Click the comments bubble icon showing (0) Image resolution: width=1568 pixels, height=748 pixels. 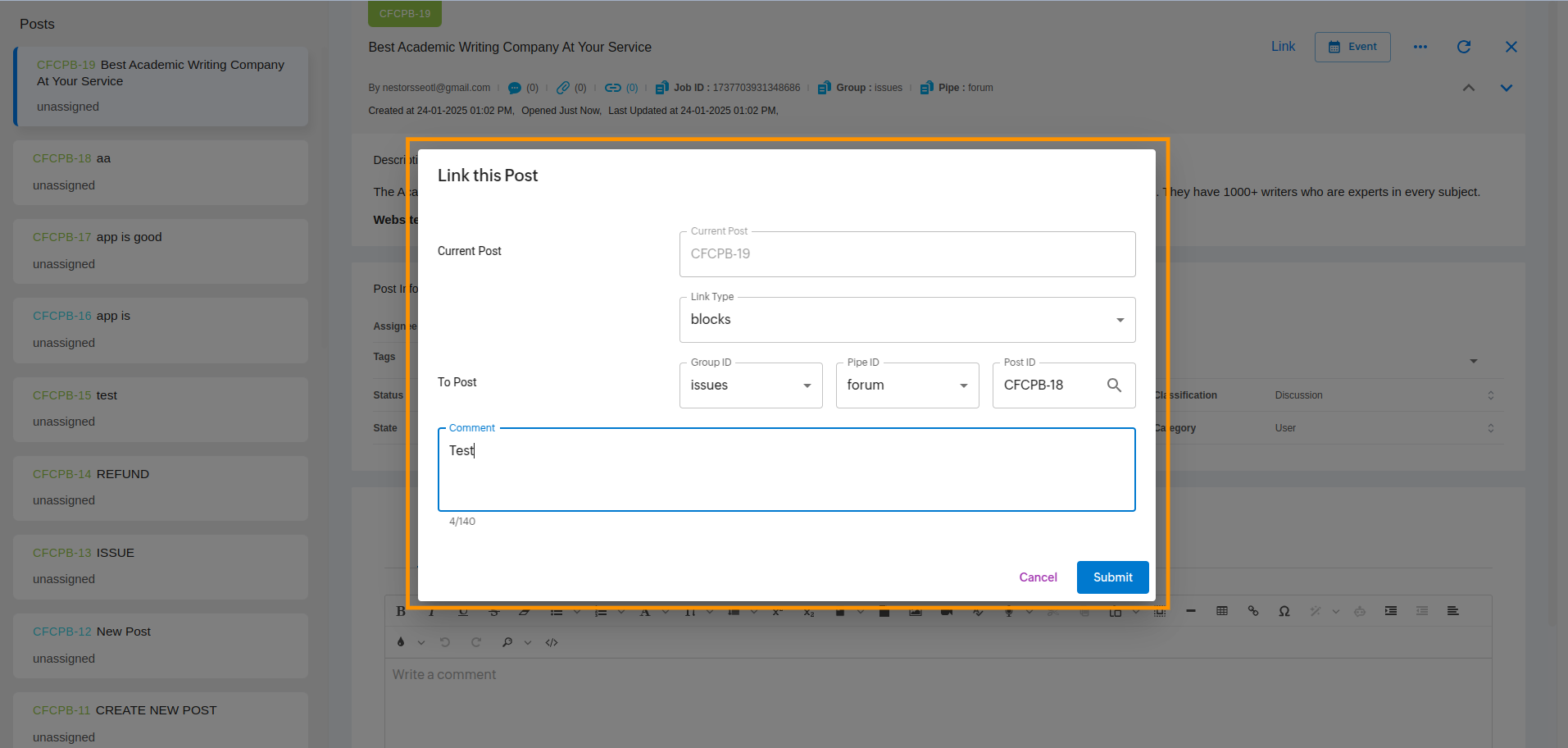[514, 88]
